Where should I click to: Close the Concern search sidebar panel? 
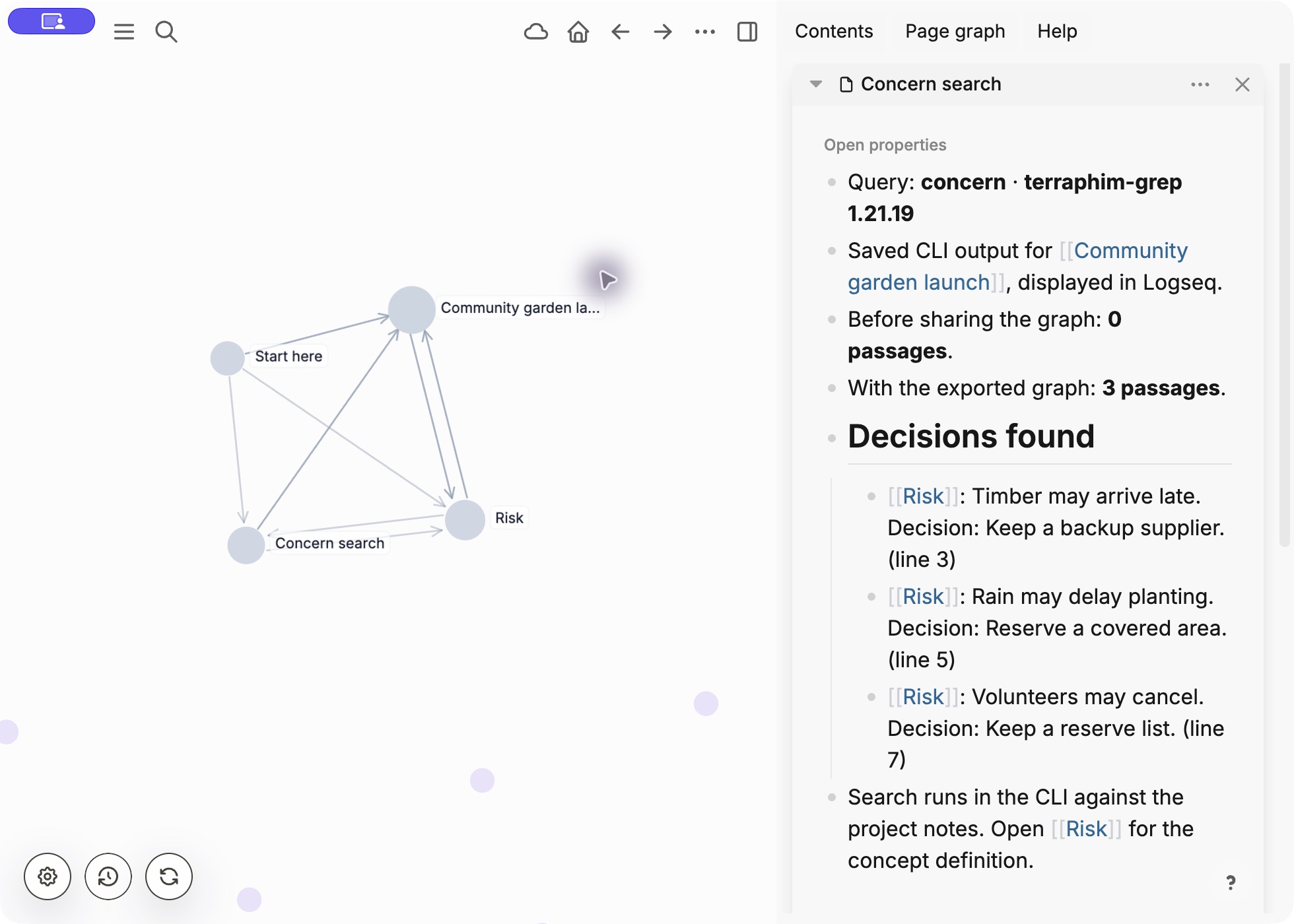coord(1243,84)
